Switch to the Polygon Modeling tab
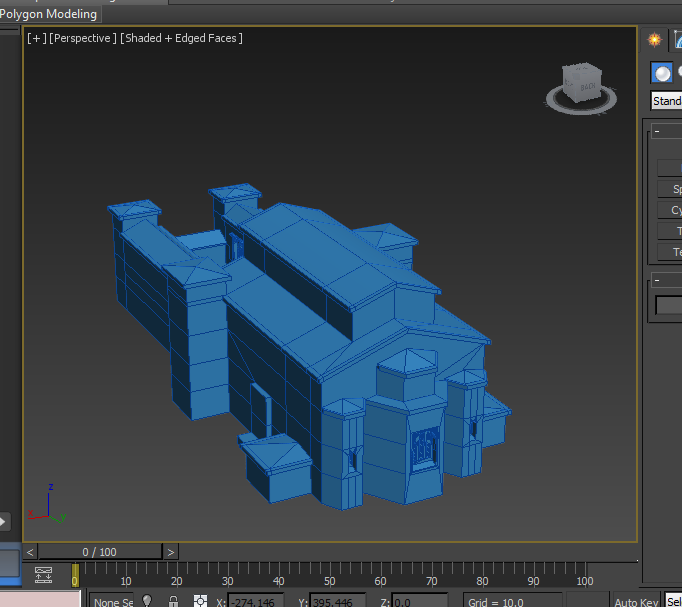The height and width of the screenshot is (607, 682). point(50,14)
